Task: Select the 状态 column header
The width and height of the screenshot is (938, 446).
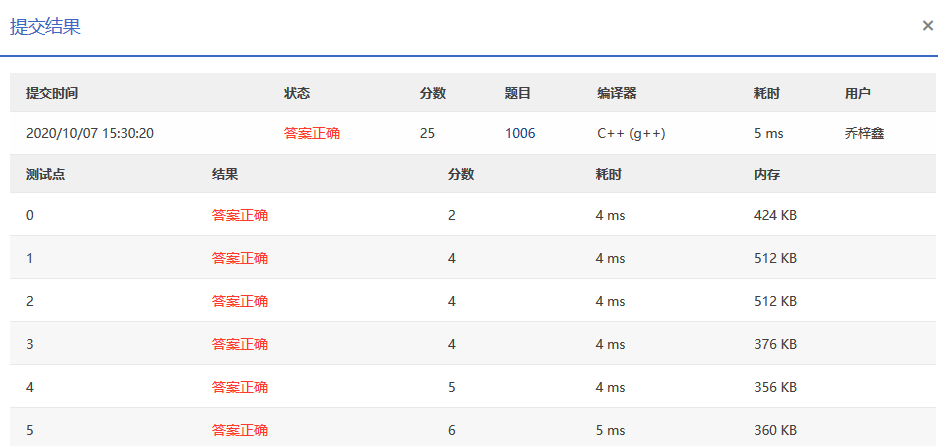Action: 297,93
